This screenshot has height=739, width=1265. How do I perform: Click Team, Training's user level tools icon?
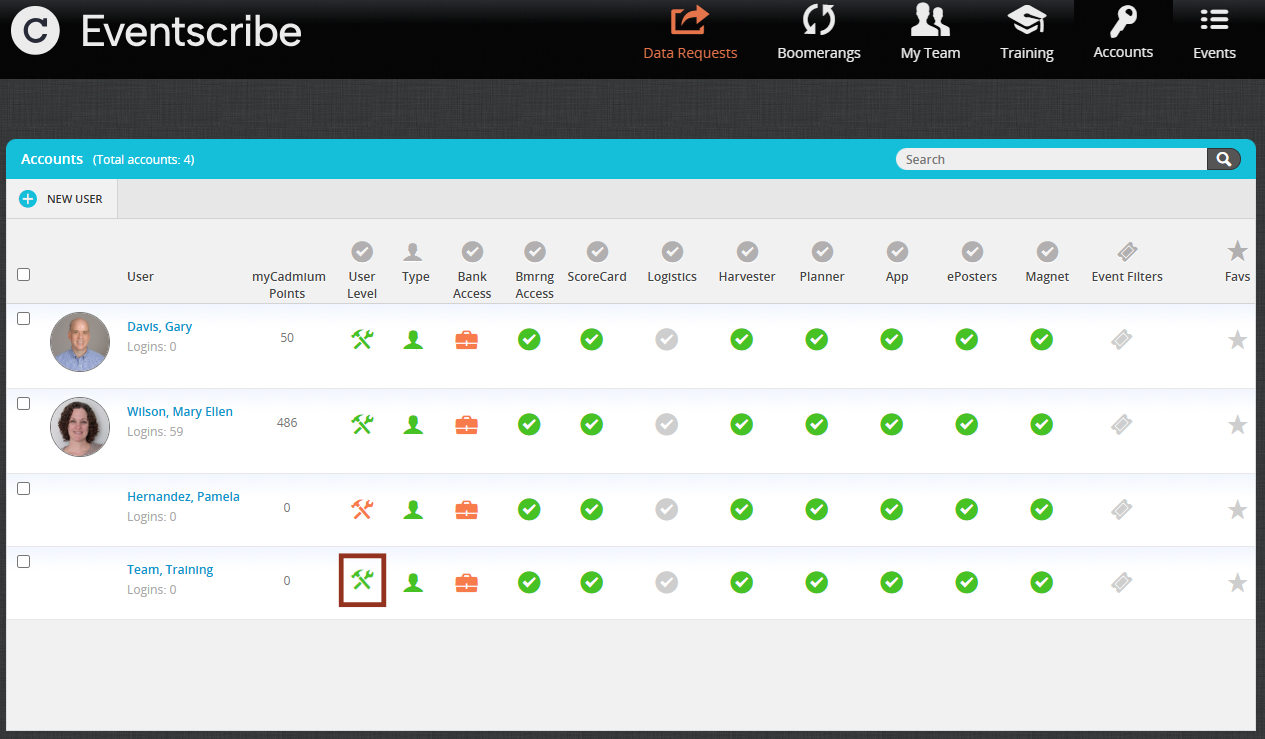point(362,579)
